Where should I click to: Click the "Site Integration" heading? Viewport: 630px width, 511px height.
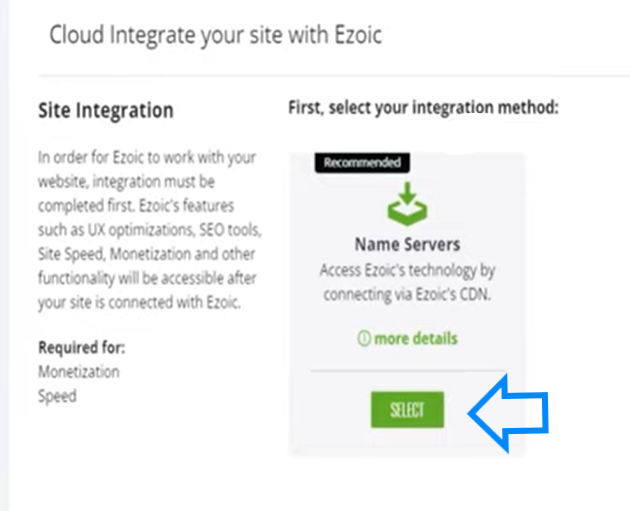point(105,110)
